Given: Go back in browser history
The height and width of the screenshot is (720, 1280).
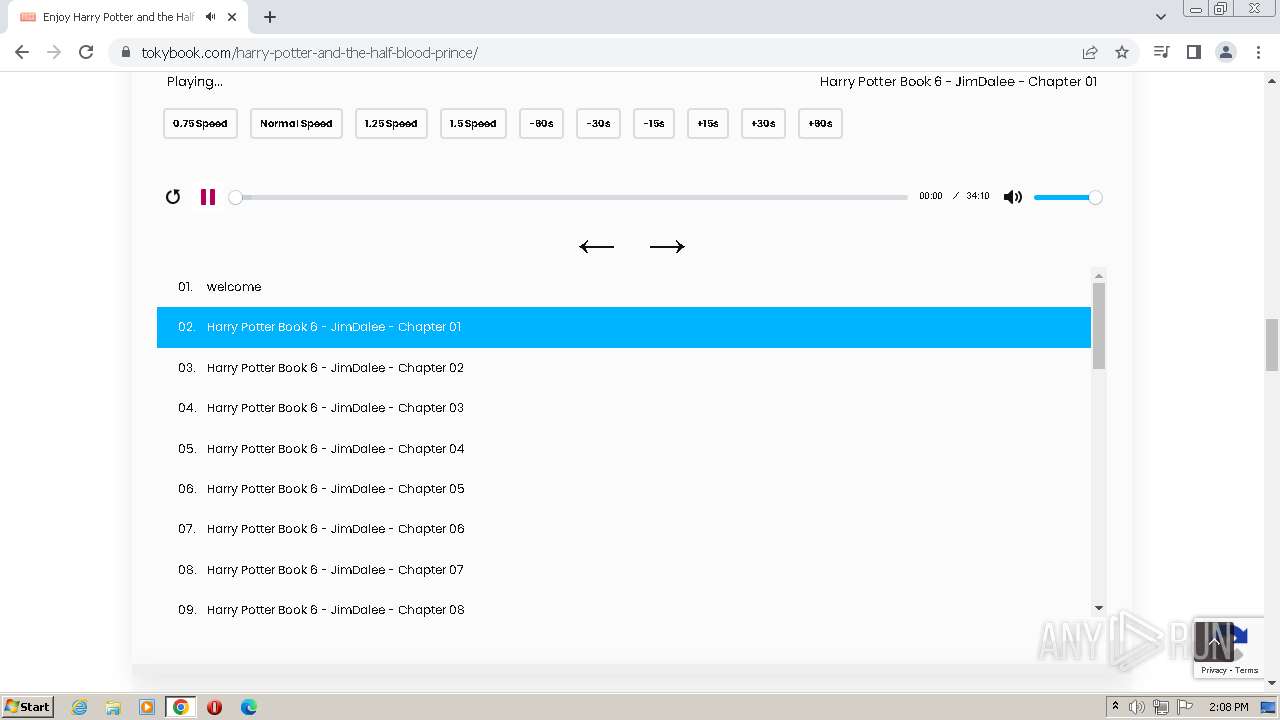Looking at the screenshot, I should pos(22,52).
